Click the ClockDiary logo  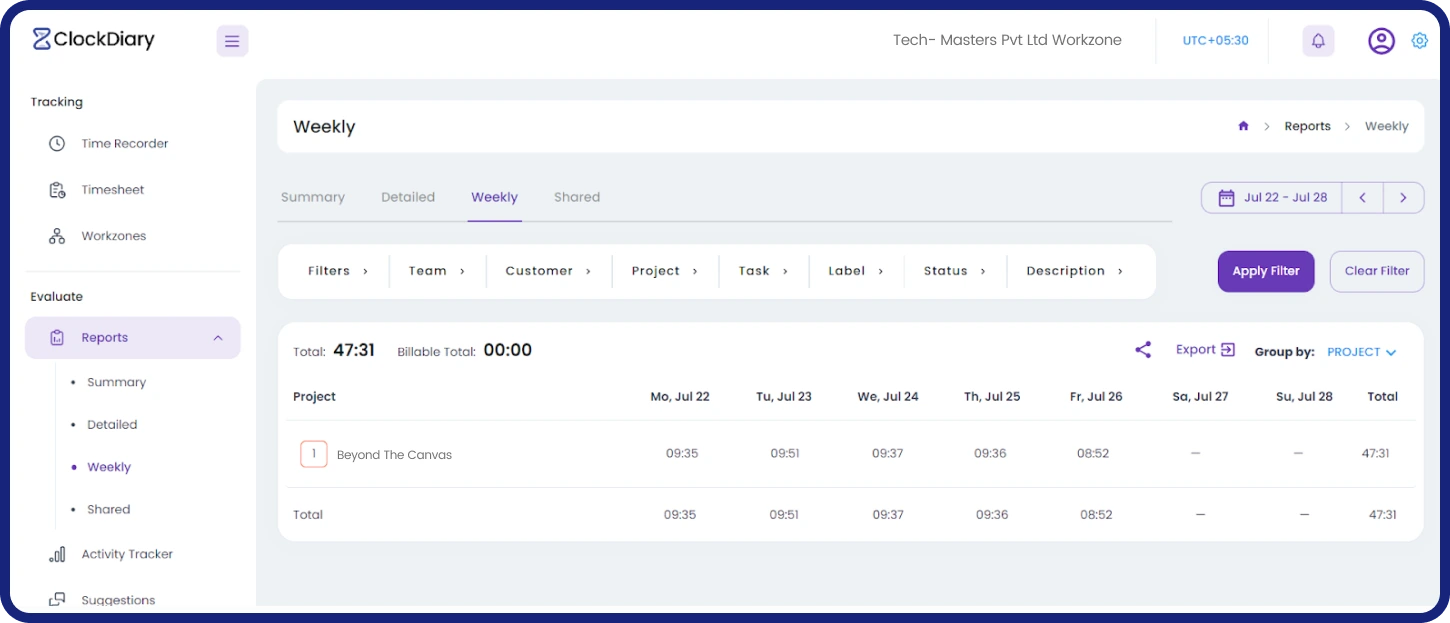pos(93,40)
